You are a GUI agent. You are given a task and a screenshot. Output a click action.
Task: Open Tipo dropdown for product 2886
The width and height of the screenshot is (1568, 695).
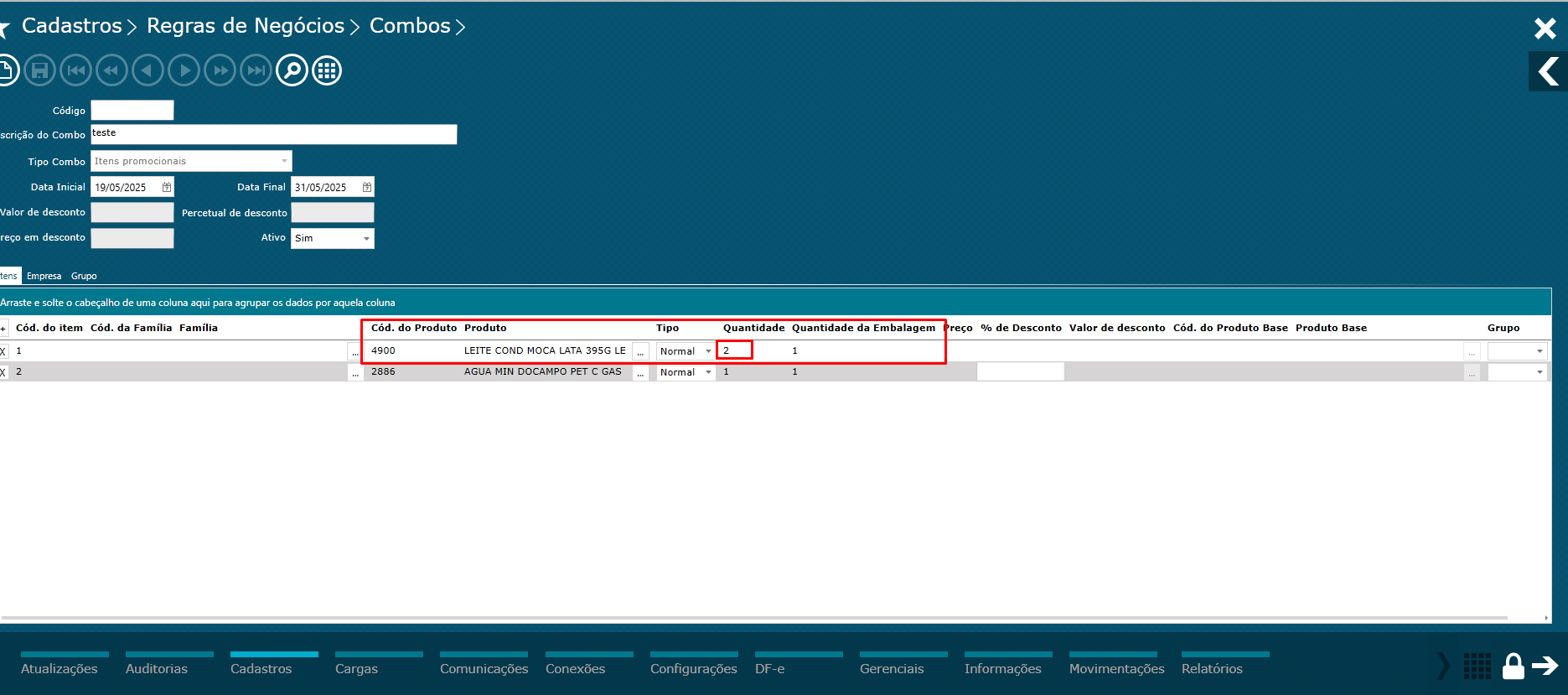point(708,372)
